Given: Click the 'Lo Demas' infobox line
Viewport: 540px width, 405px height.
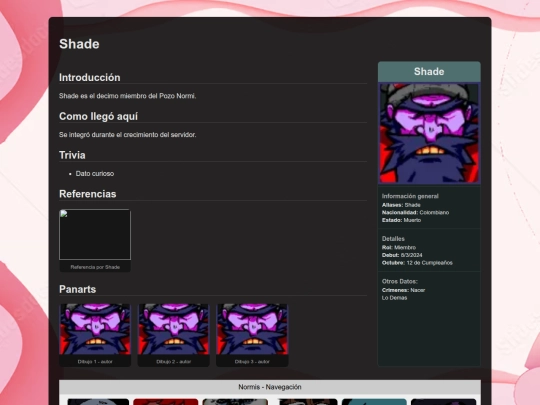Looking at the screenshot, I should 394,298.
